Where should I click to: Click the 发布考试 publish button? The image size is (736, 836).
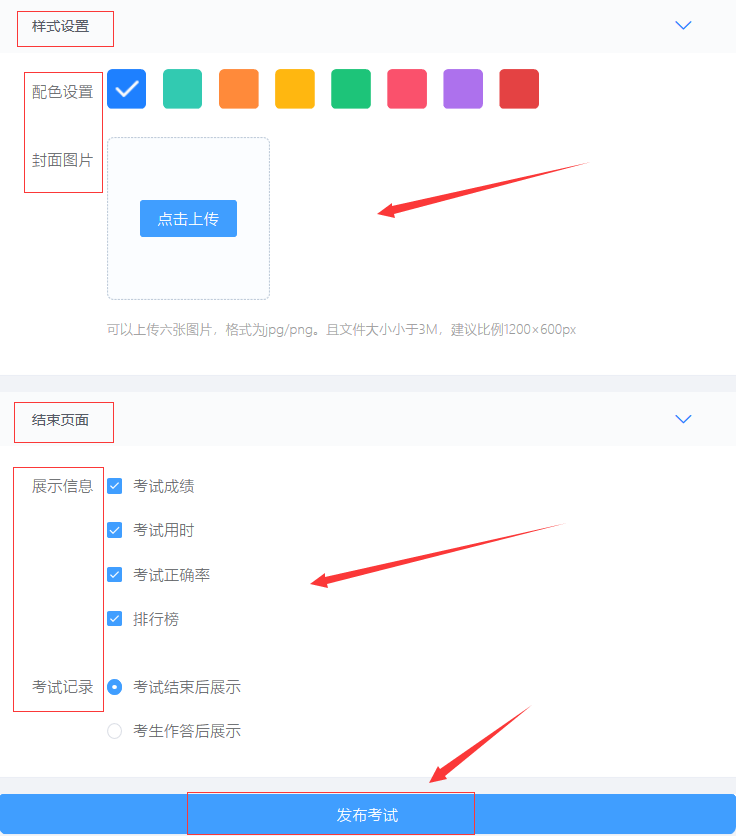(x=367, y=815)
